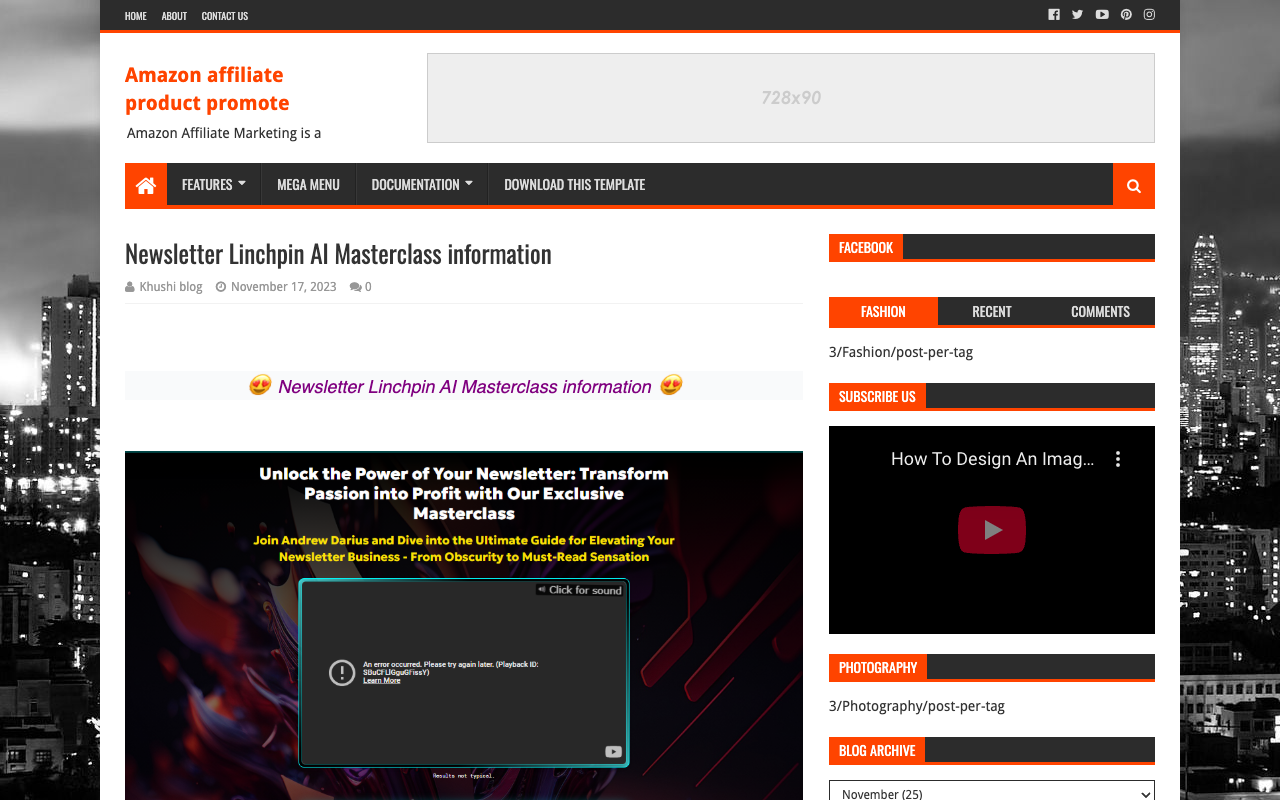Click the November 17, 2023 date link
This screenshot has height=800, width=1280.
pos(284,287)
